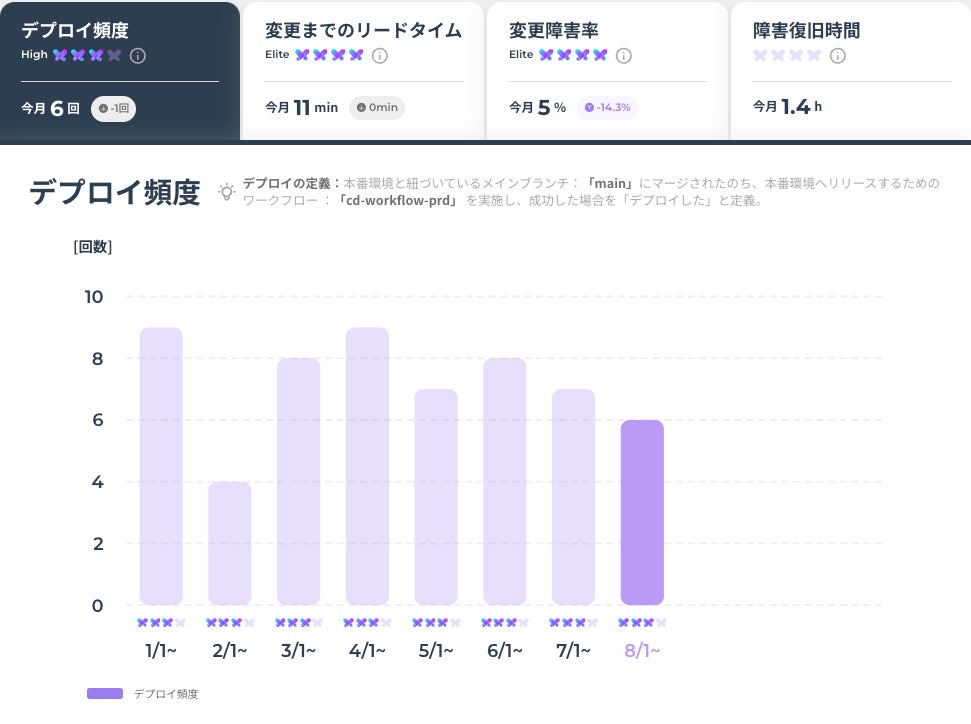Click butterfly rating icons under 8/1~ bar
971x724 pixels.
click(642, 622)
